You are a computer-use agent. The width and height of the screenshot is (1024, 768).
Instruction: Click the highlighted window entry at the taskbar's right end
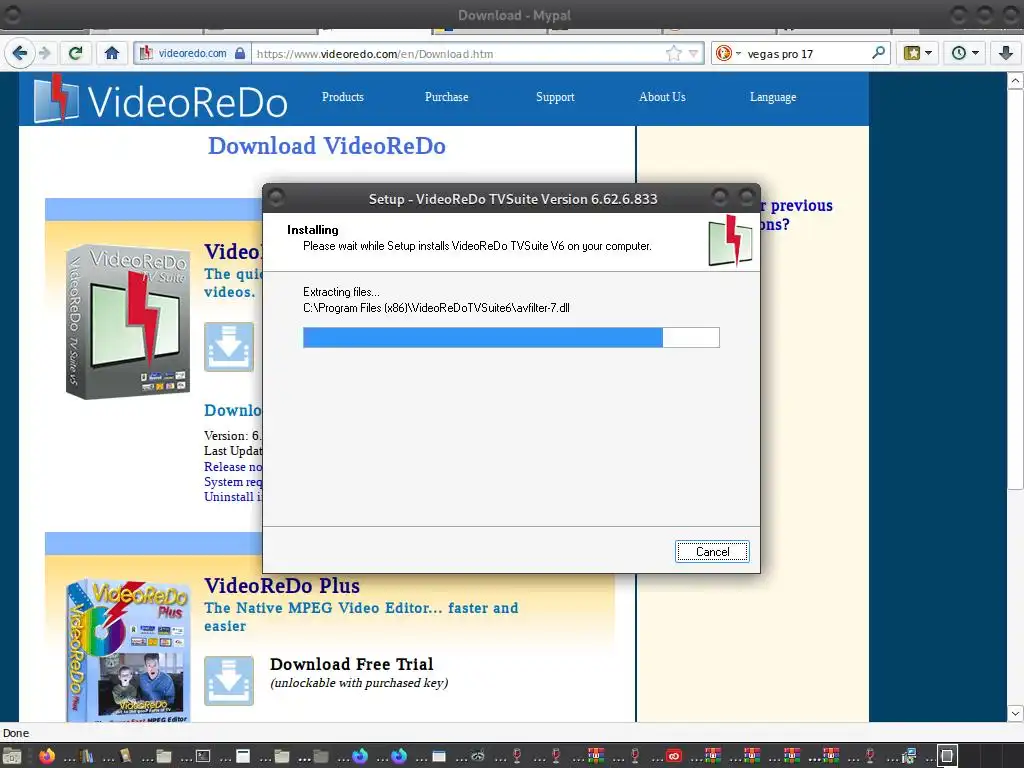click(x=947, y=756)
